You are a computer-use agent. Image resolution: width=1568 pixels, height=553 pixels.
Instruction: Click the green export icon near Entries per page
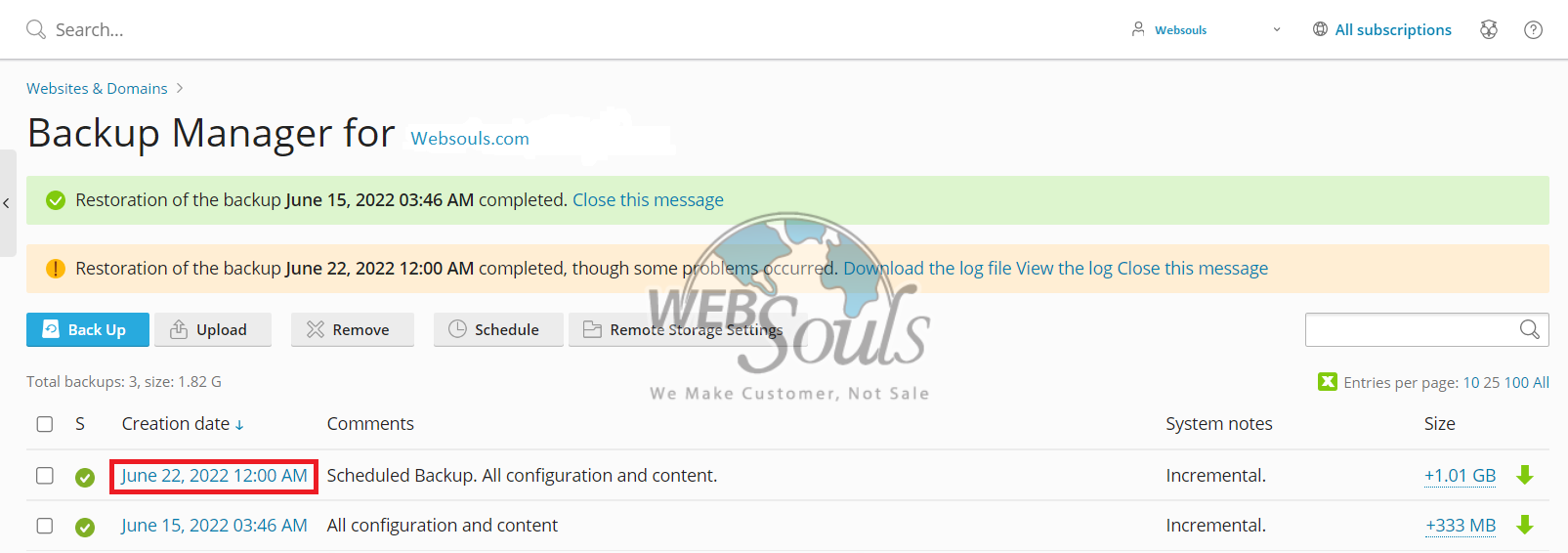click(x=1327, y=382)
